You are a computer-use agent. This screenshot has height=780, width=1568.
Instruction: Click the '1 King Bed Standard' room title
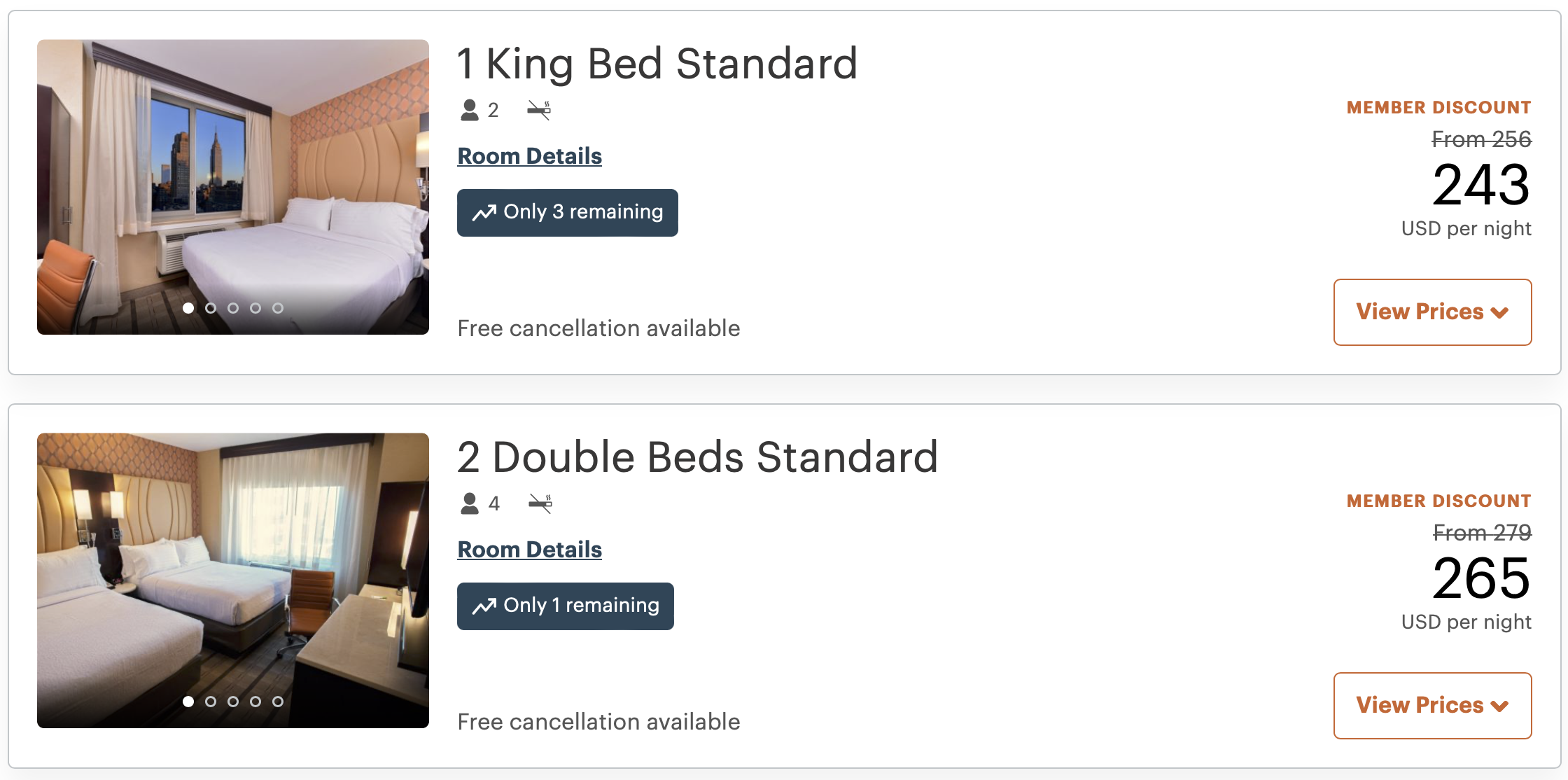click(x=657, y=64)
